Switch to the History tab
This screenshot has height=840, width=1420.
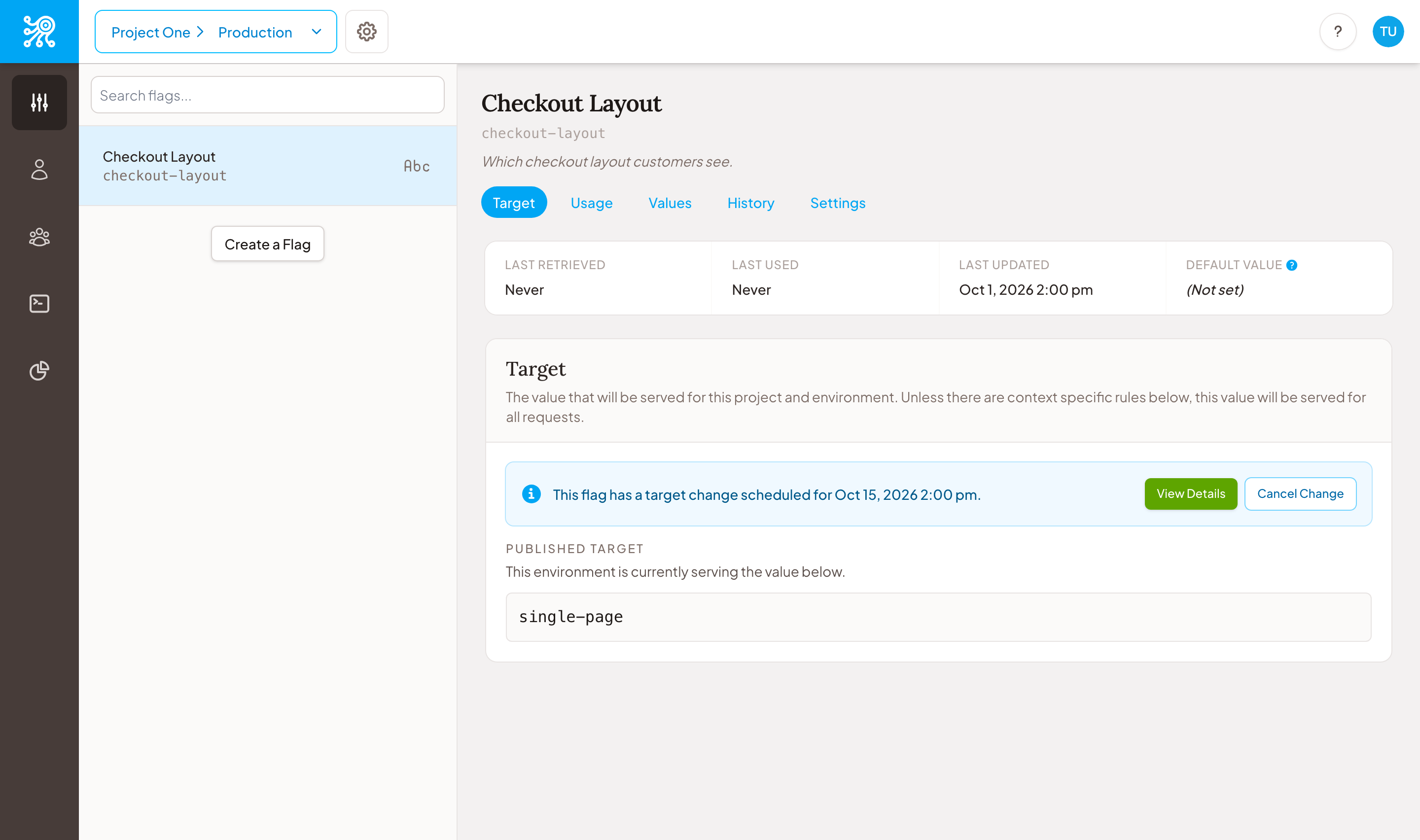pyautogui.click(x=750, y=203)
